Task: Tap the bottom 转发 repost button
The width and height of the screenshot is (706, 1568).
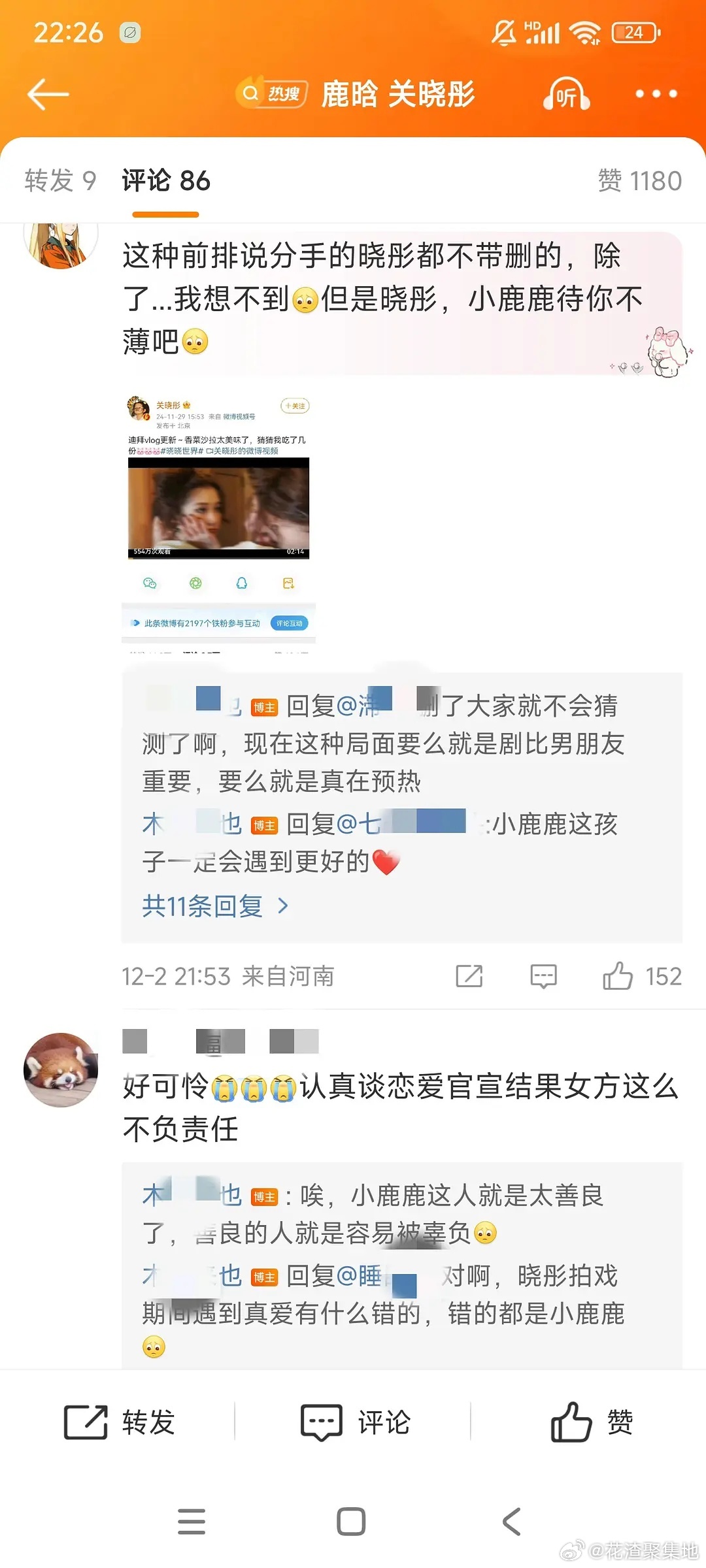Action: click(120, 1422)
